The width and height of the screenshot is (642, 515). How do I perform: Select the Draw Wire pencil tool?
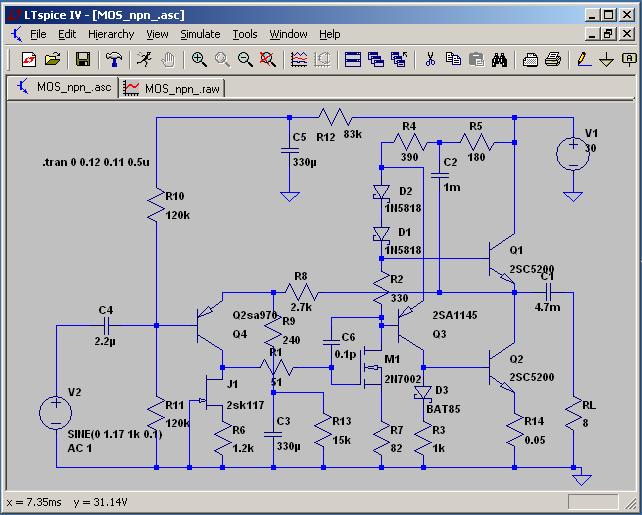[584, 60]
